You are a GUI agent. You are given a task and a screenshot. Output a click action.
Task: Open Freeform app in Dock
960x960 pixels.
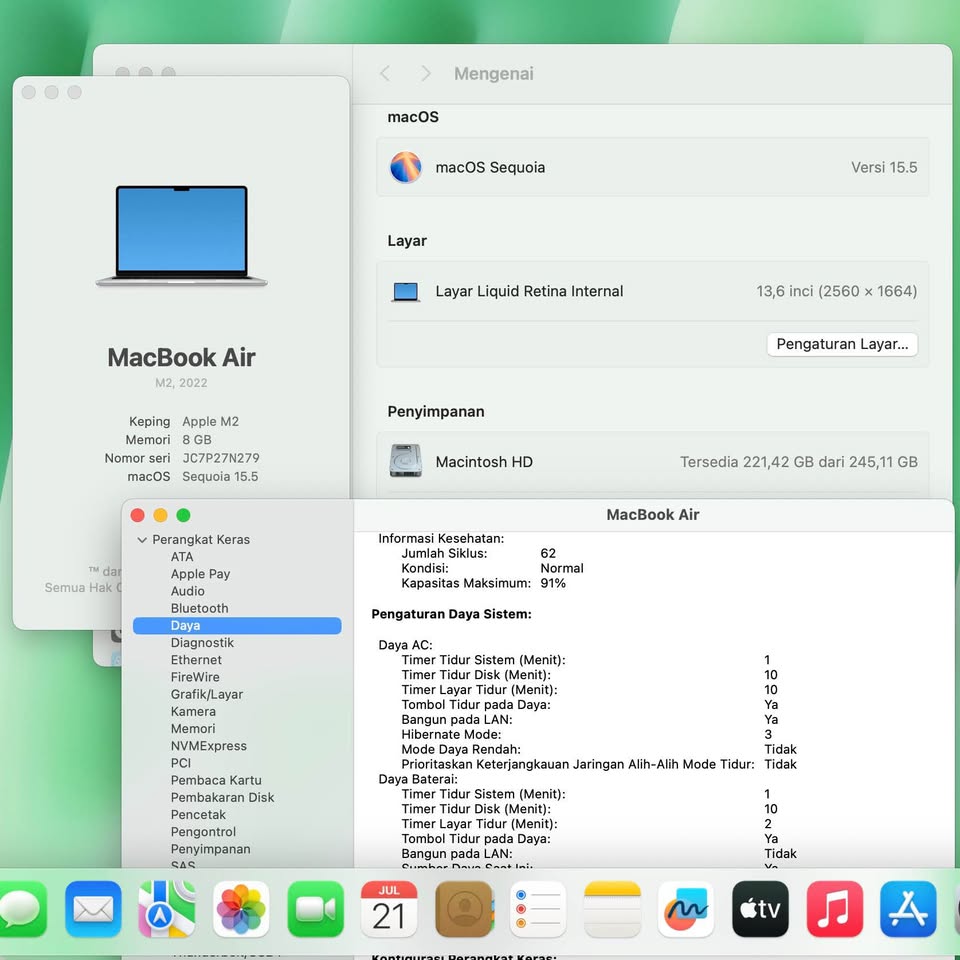point(686,909)
